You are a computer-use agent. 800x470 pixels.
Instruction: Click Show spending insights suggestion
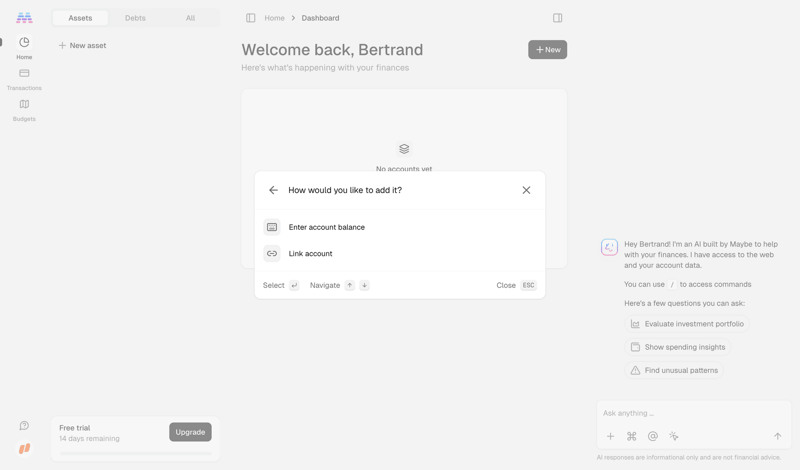tap(678, 347)
